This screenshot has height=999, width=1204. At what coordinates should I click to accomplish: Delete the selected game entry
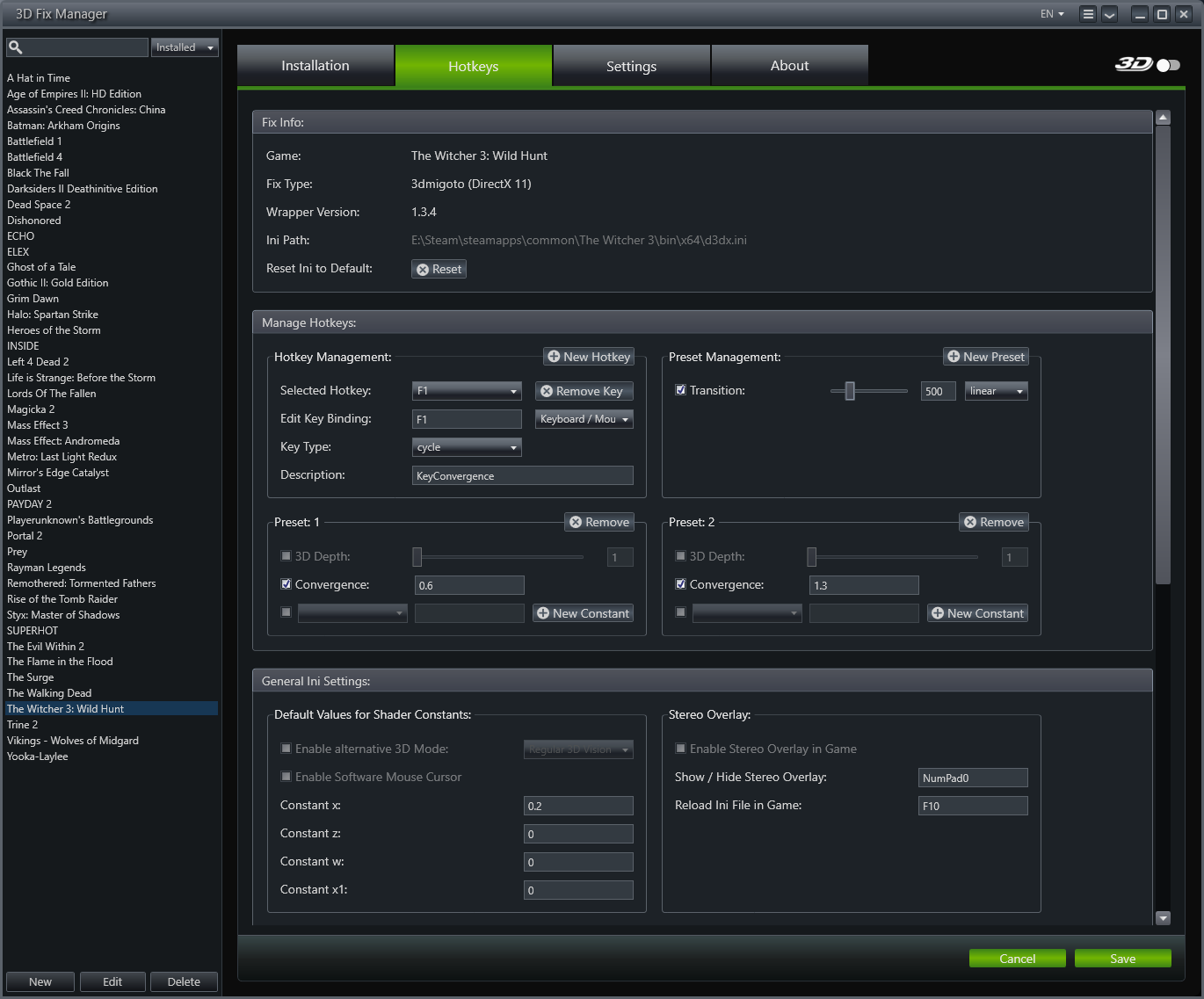coord(184,981)
